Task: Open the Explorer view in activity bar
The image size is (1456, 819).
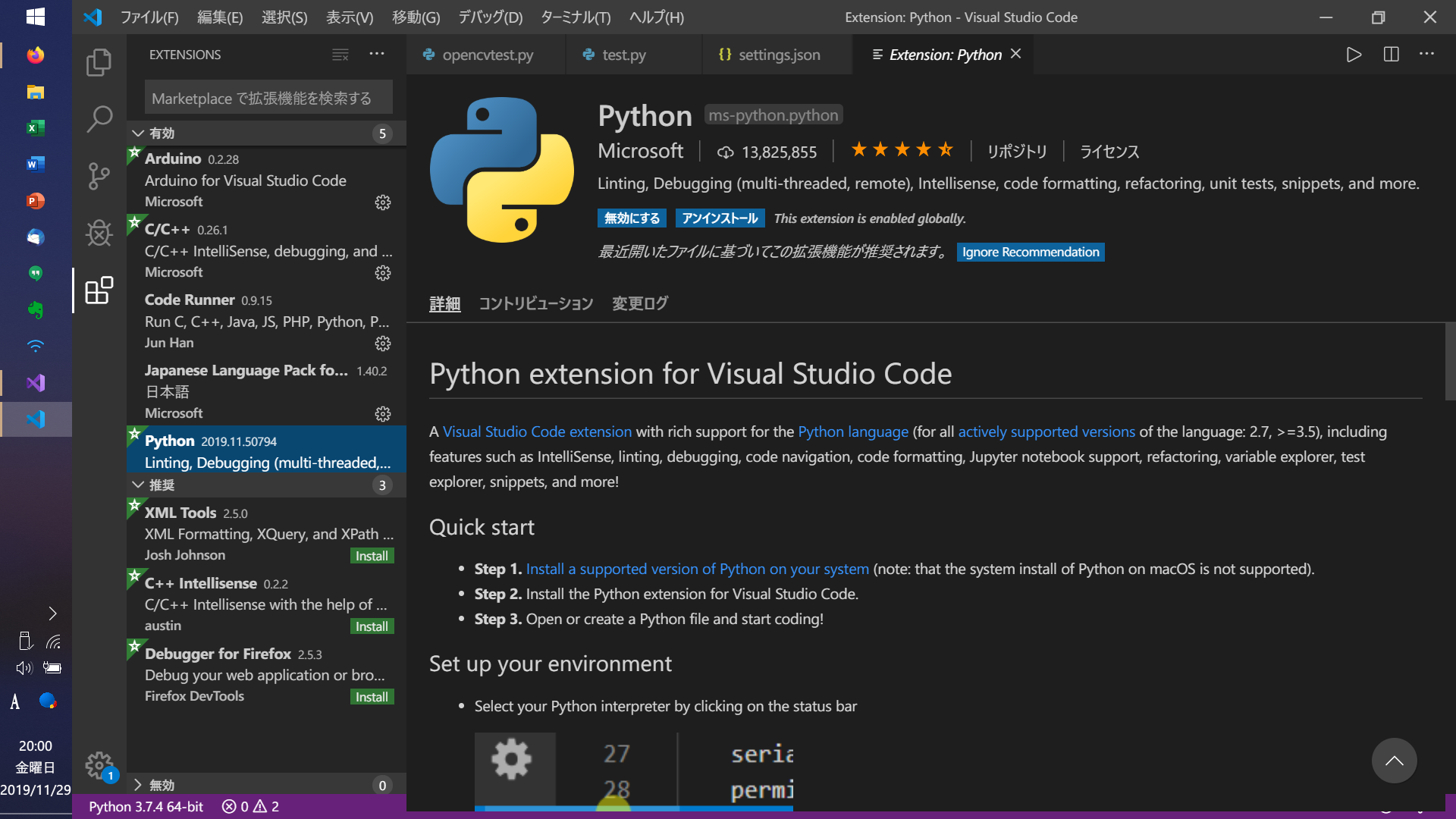Action: (x=99, y=62)
